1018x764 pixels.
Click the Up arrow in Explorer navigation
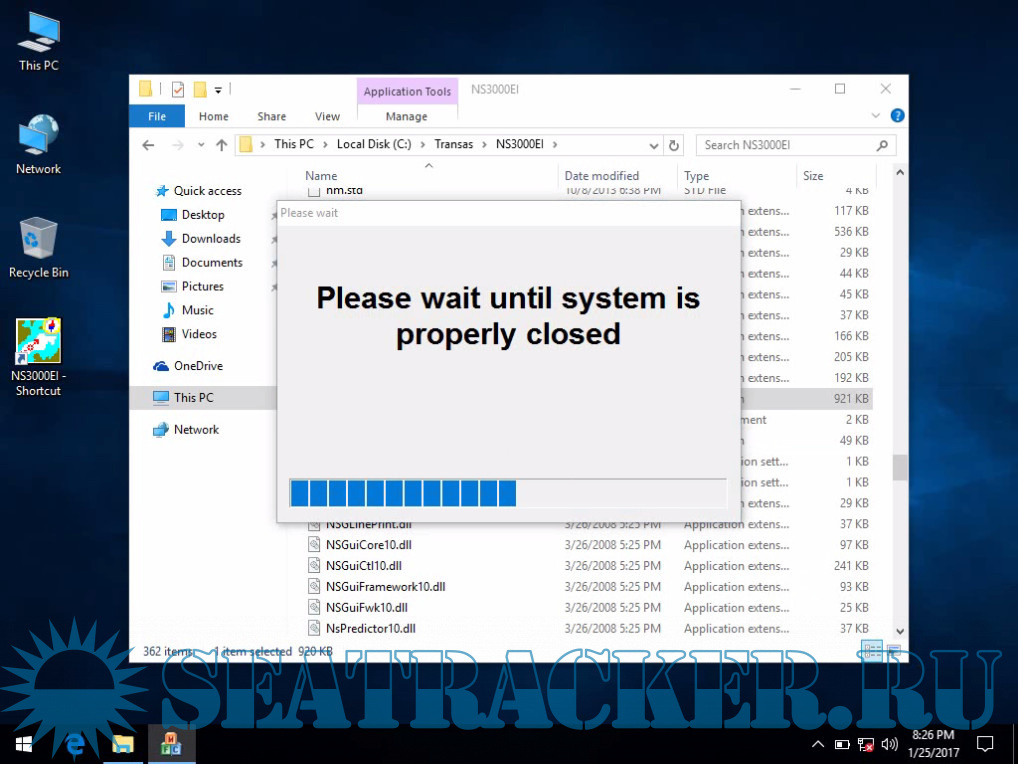[x=221, y=145]
